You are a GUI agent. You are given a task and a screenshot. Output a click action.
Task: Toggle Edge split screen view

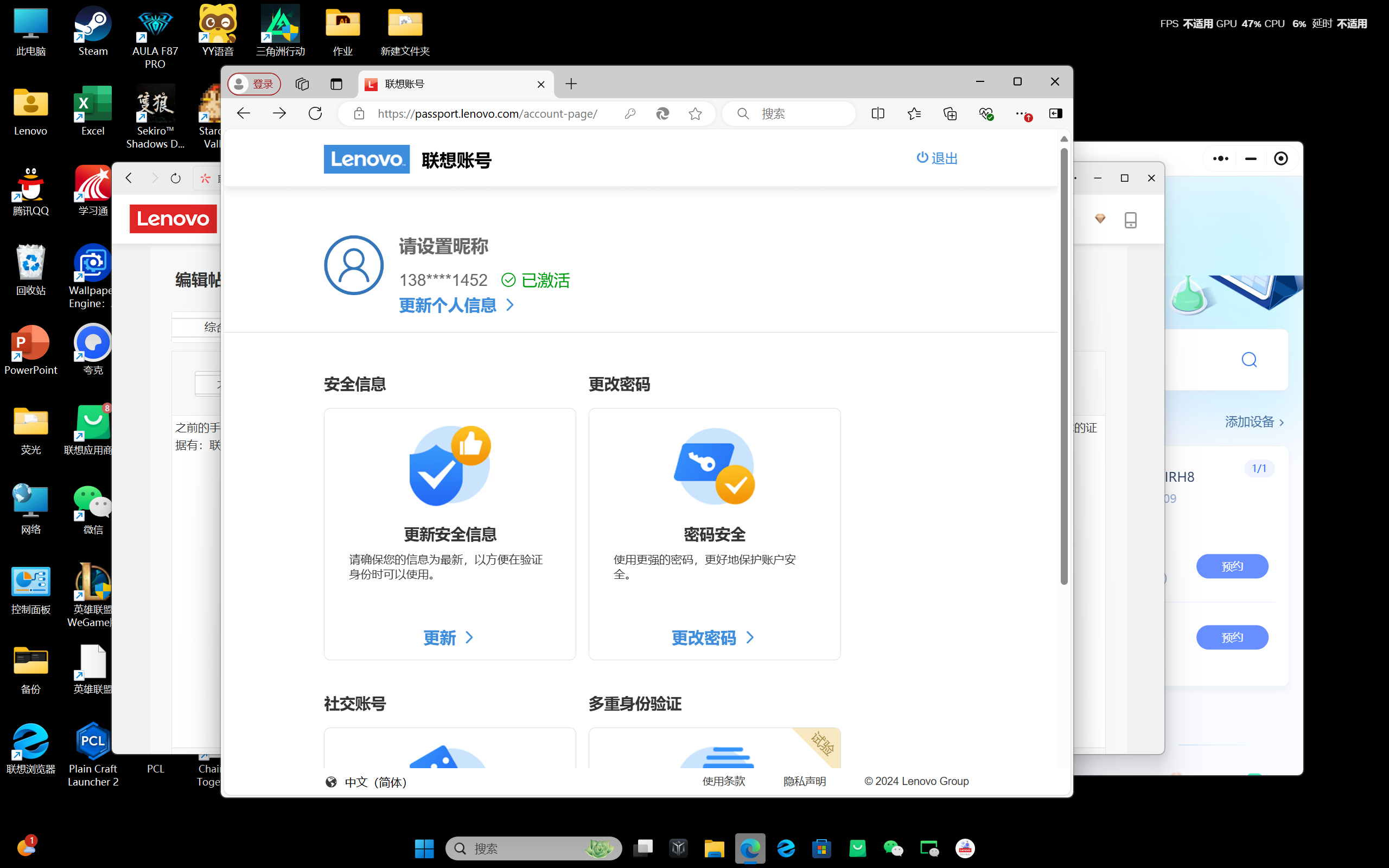click(877, 114)
